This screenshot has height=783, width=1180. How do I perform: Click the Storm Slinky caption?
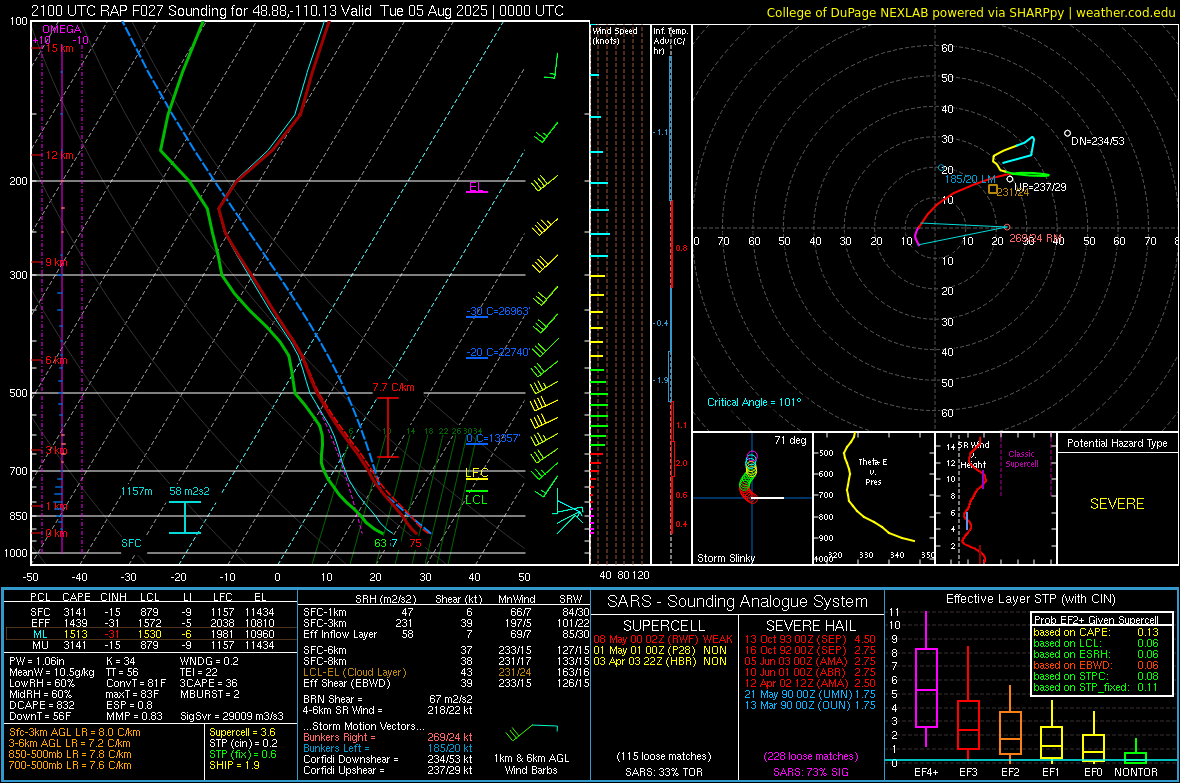point(725,558)
